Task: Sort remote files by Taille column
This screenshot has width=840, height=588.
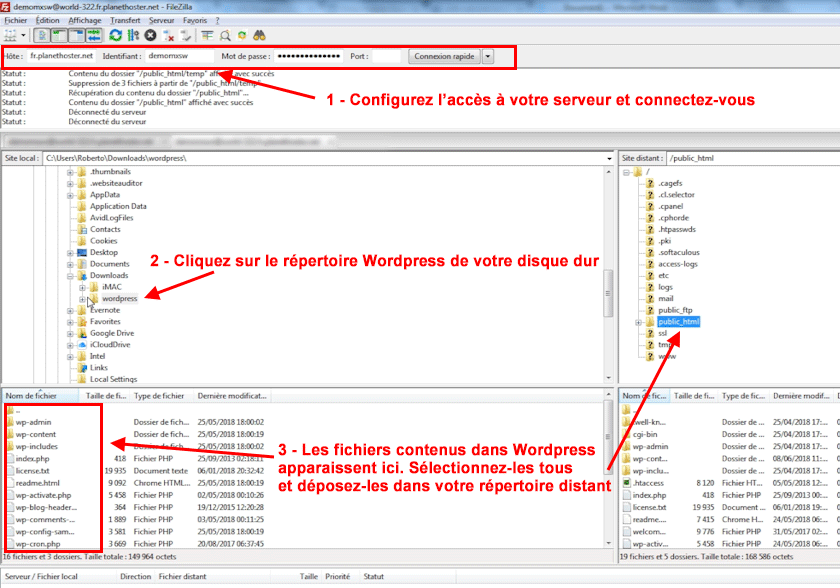Action: click(694, 396)
